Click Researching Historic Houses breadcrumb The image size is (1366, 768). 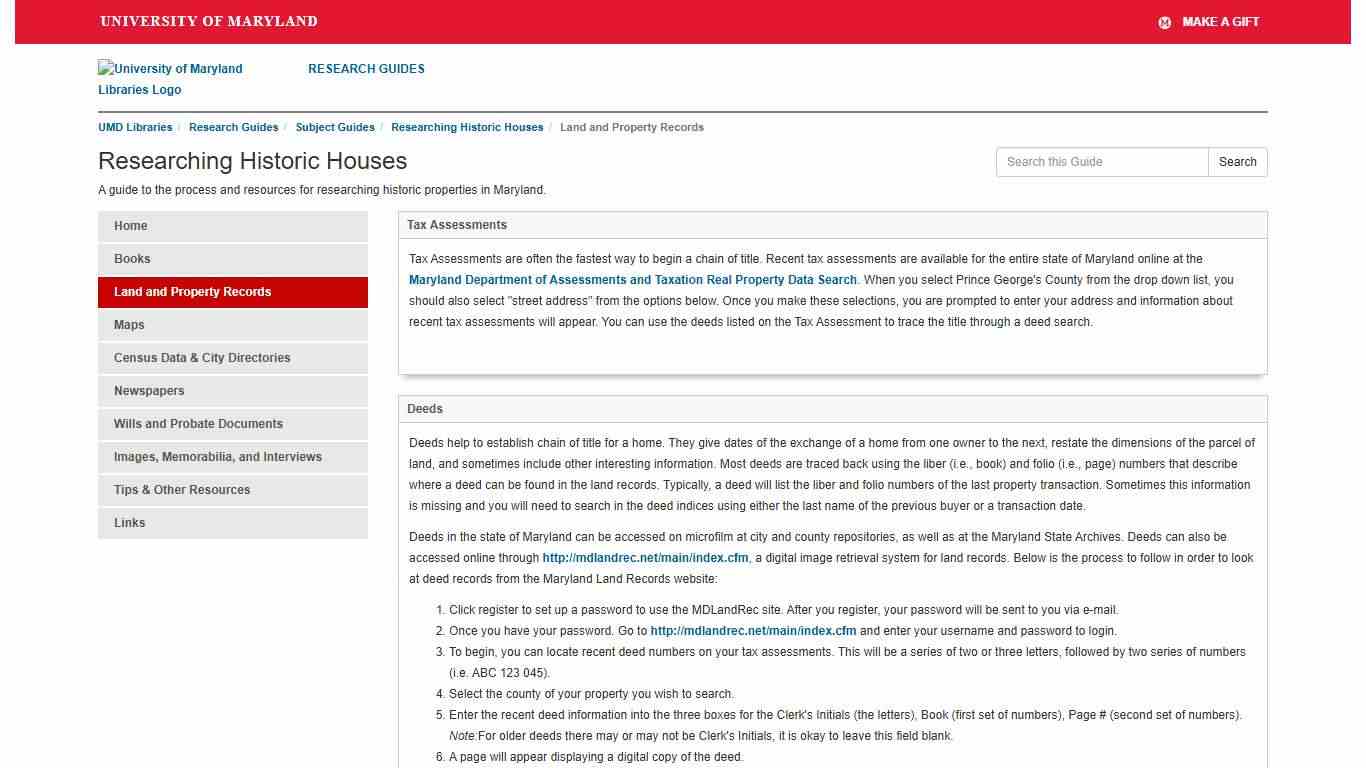point(467,127)
